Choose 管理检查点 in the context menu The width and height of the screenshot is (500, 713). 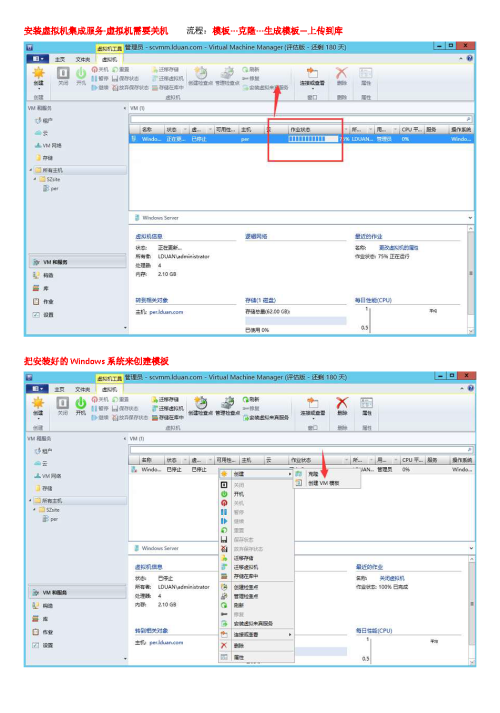[x=256, y=596]
